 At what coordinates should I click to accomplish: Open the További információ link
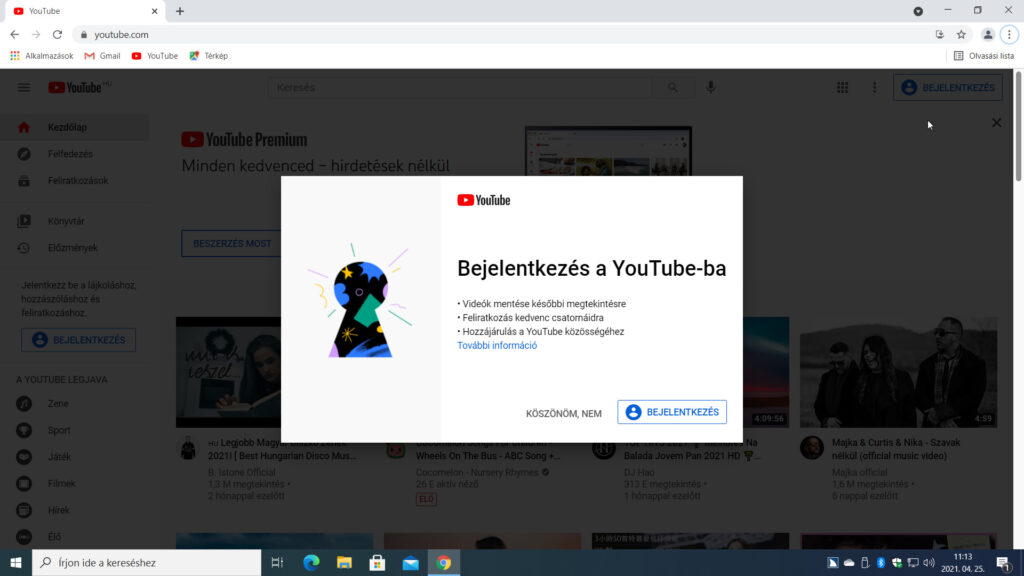pyautogui.click(x=497, y=345)
